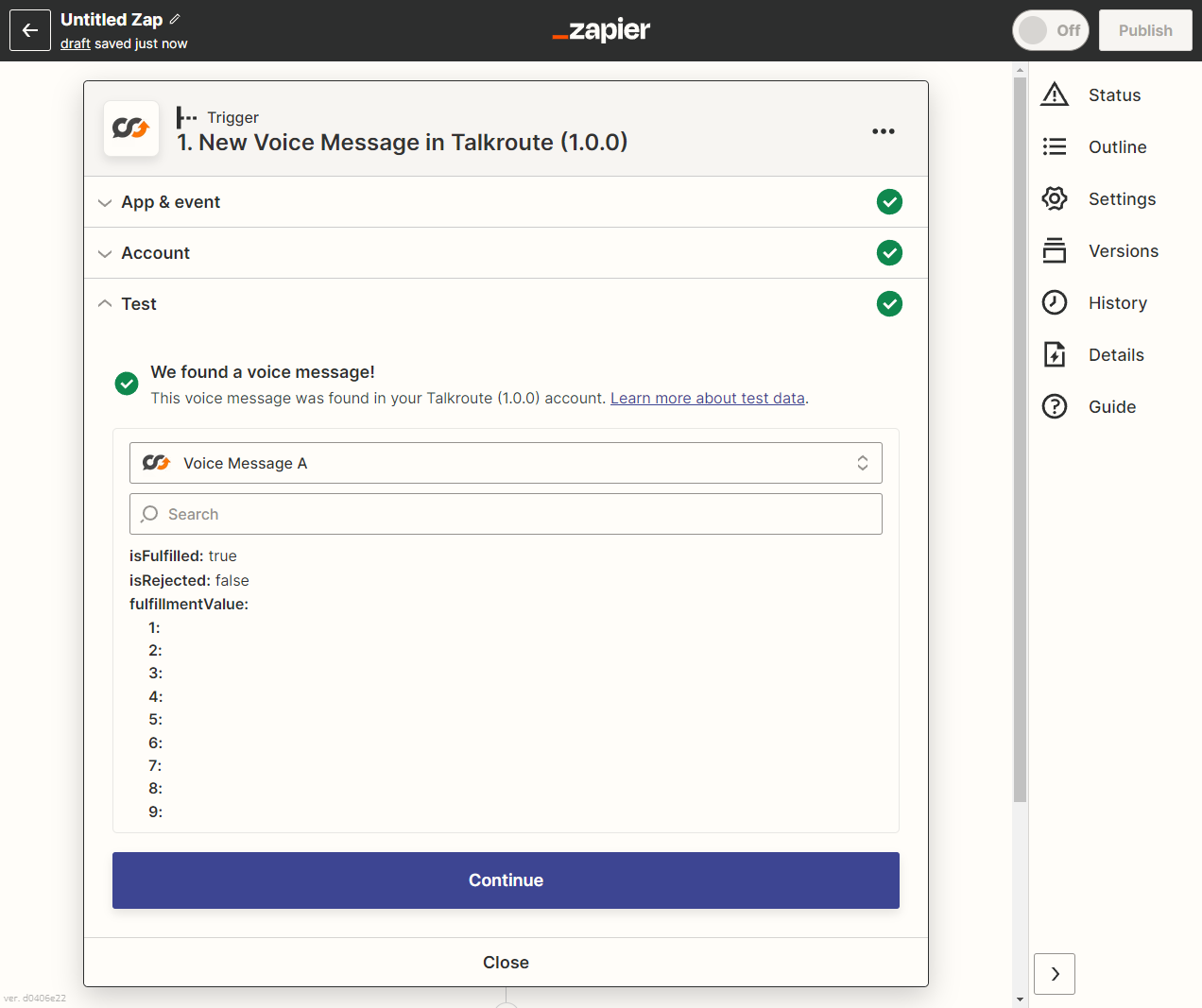1202x1008 pixels.
Task: Click the scrollbar down arrow
Action: click(x=1020, y=999)
